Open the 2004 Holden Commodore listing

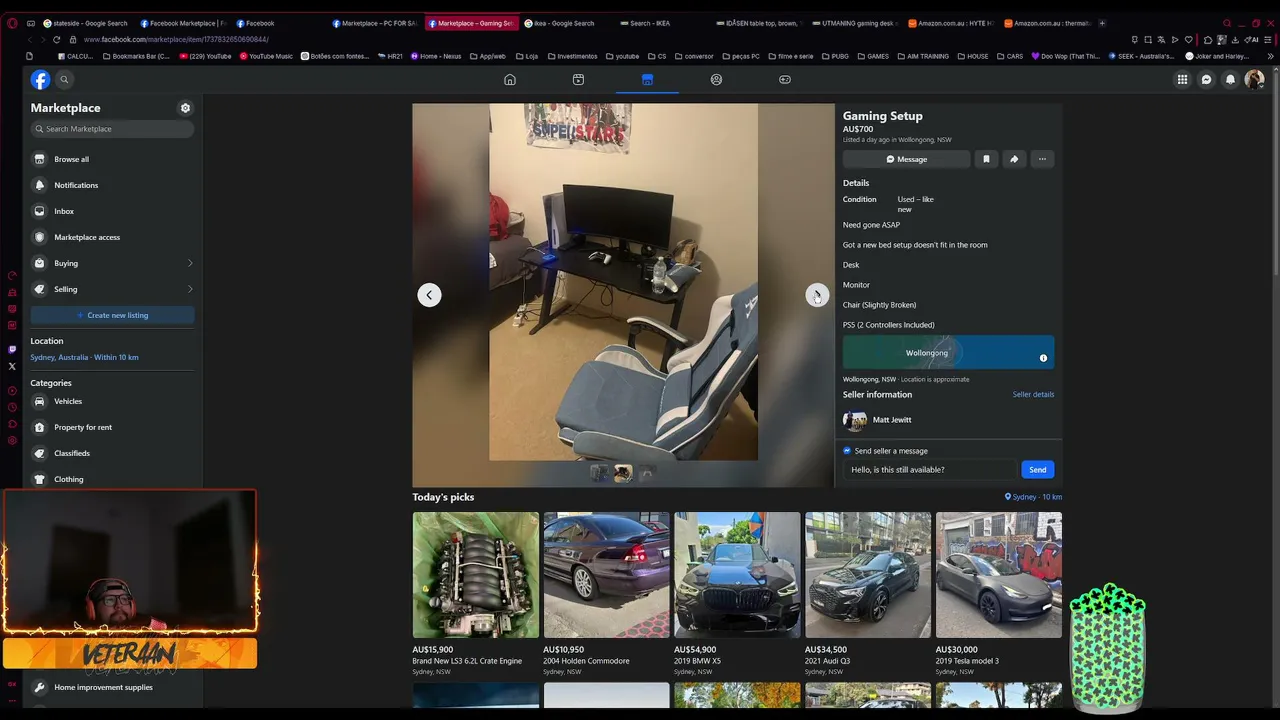click(x=606, y=594)
